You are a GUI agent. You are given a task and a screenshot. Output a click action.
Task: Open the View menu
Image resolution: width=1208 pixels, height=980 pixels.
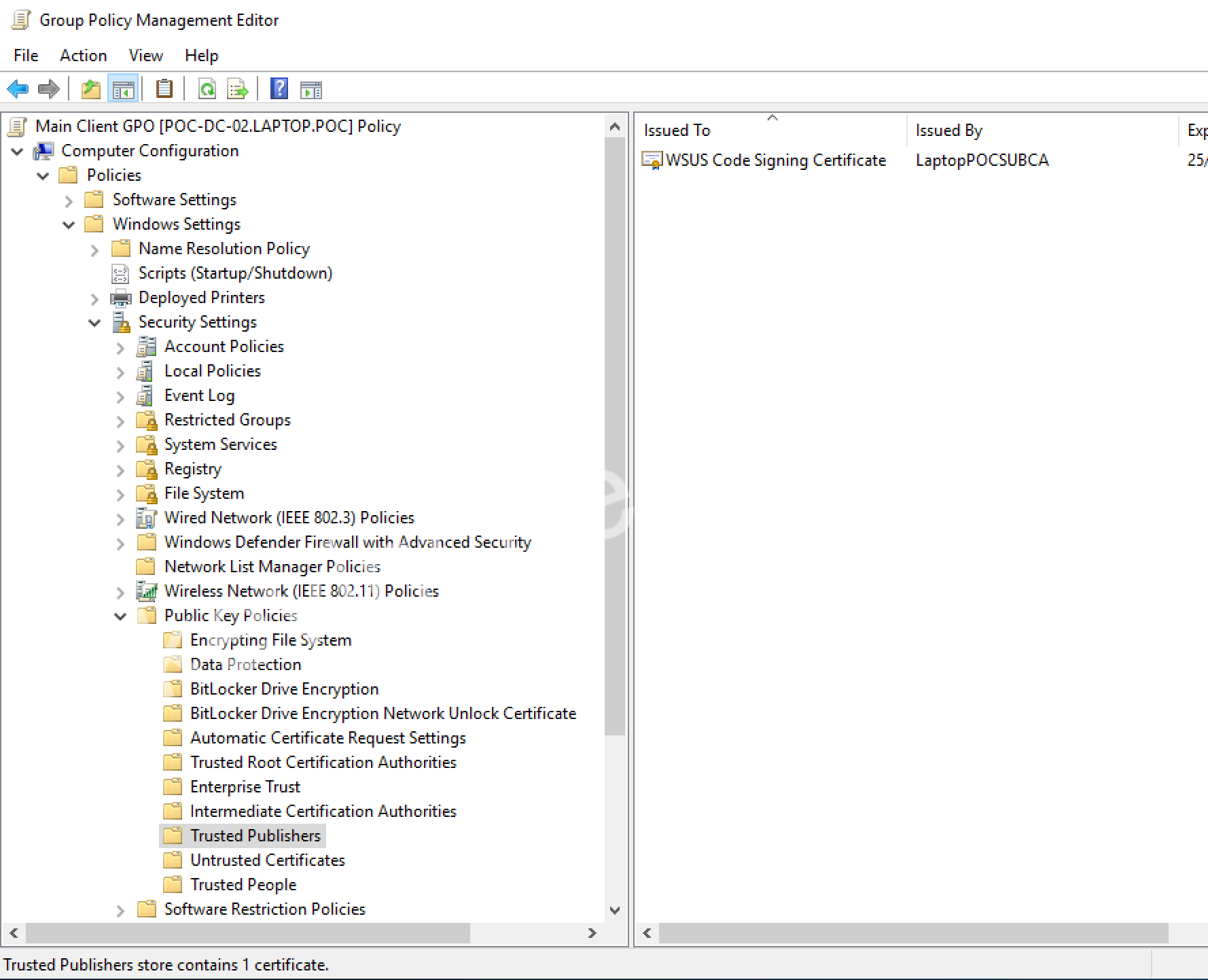145,56
